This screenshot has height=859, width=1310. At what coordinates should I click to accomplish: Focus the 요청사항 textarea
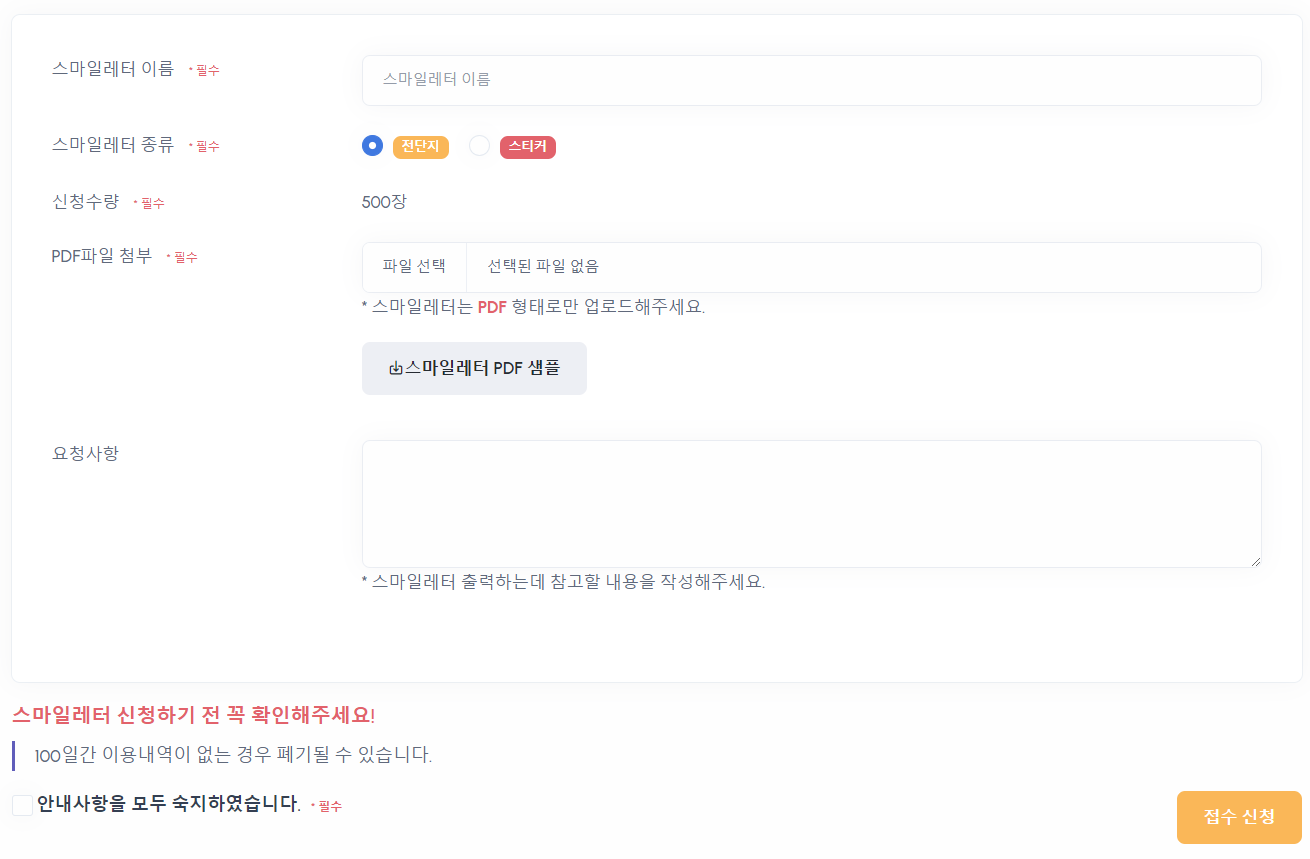[811, 503]
